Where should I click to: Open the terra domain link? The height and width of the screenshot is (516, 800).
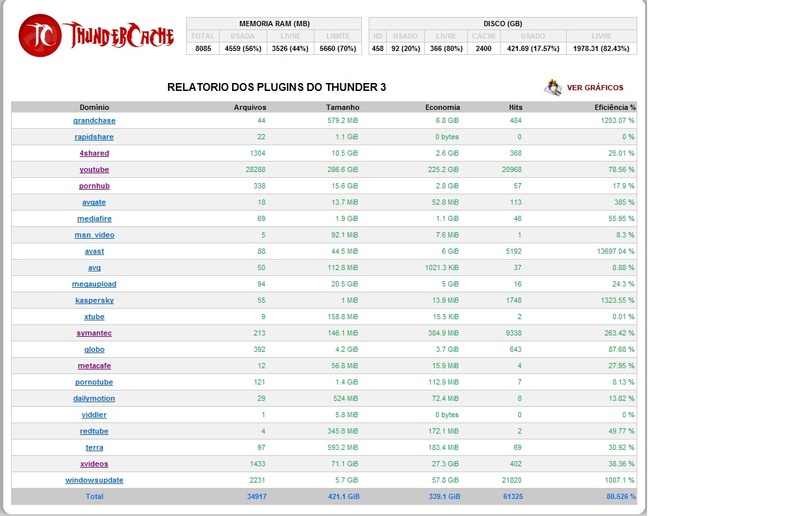coord(94,447)
